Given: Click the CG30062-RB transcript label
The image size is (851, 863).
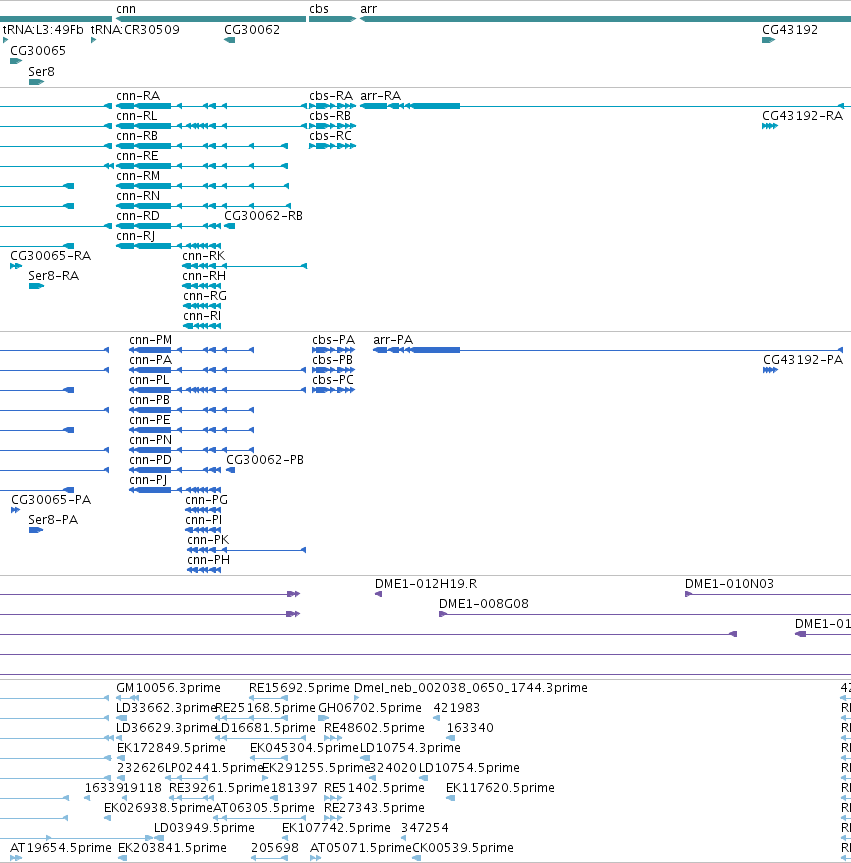Looking at the screenshot, I should [x=264, y=216].
